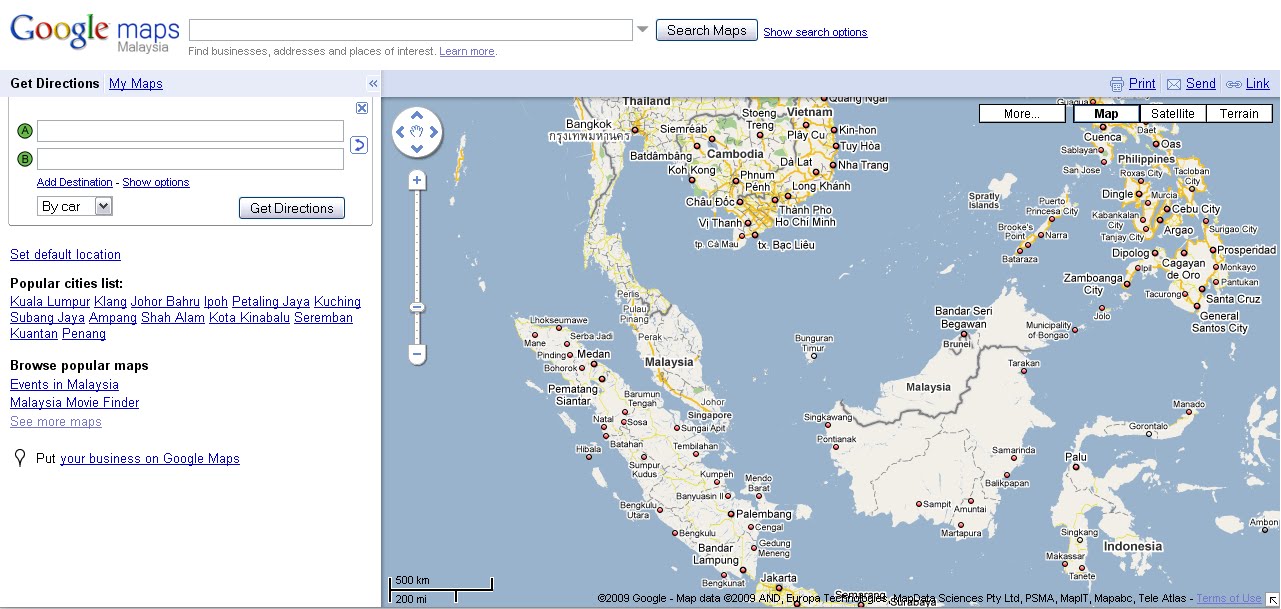1281x609 pixels.
Task: Open the By car travel mode dropdown
Action: click(75, 206)
